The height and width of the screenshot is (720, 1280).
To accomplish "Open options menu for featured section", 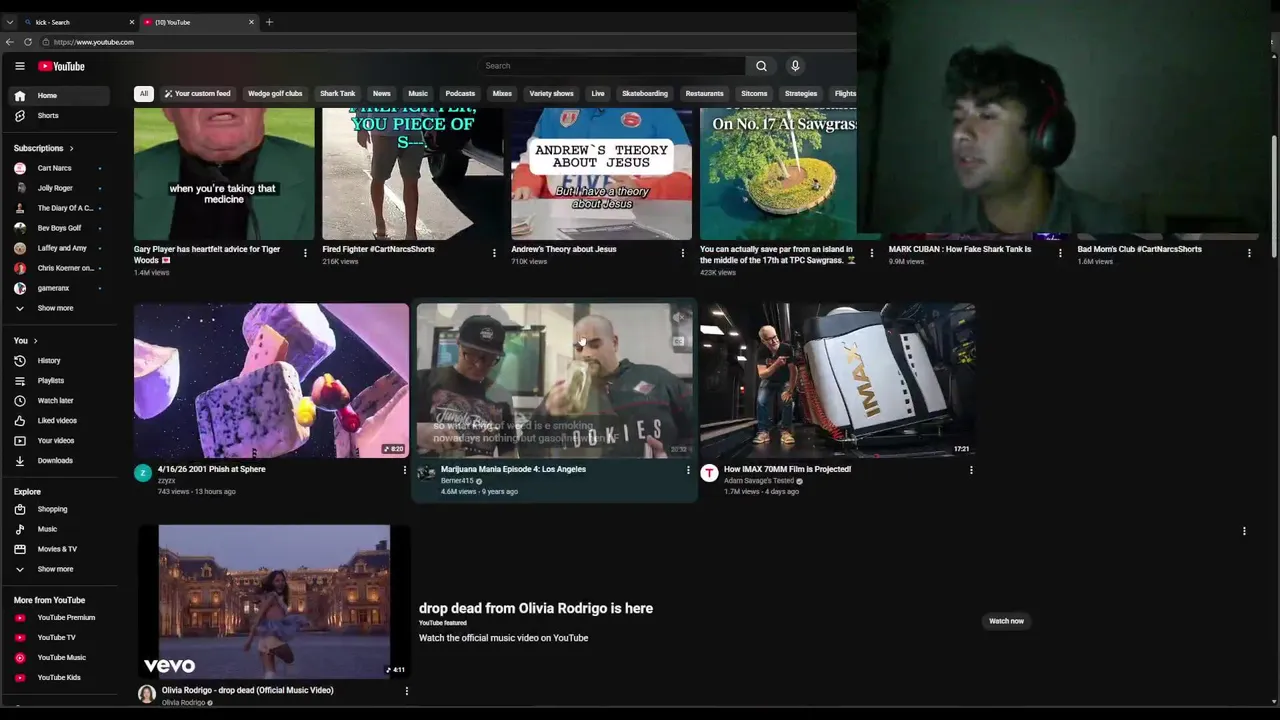I will (x=1244, y=531).
